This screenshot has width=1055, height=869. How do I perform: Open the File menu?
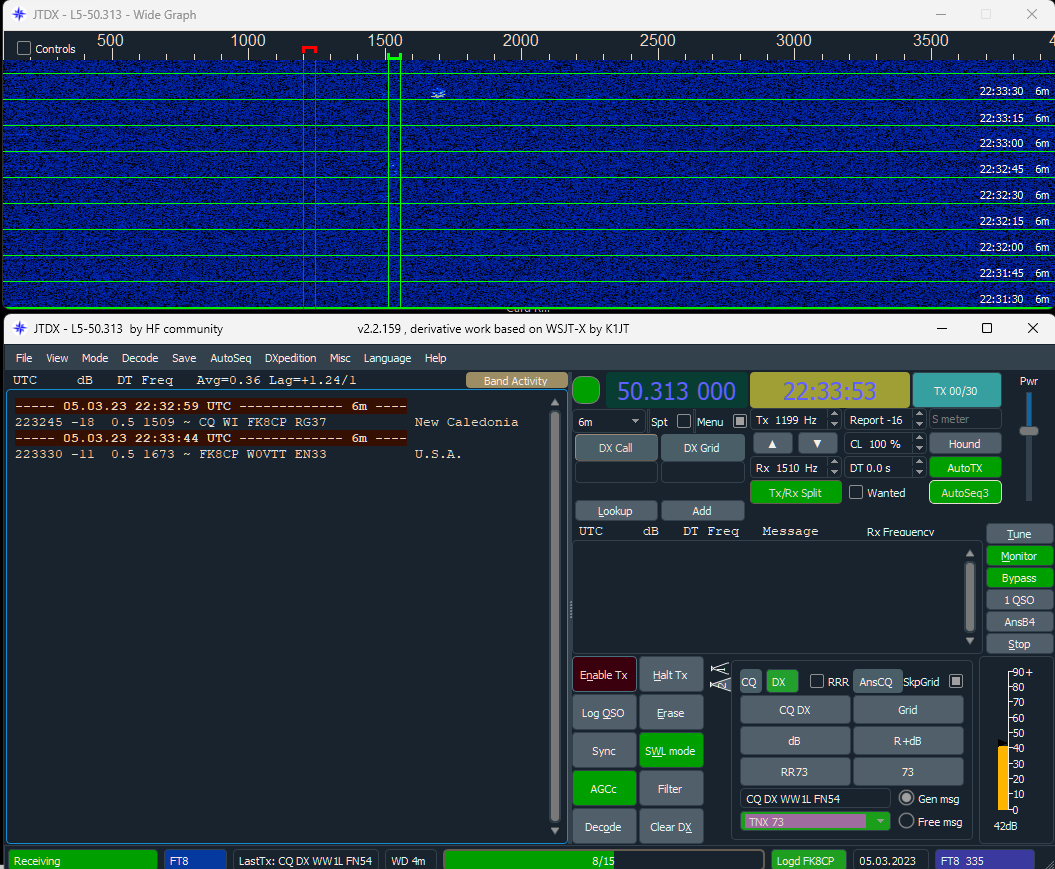coord(24,358)
